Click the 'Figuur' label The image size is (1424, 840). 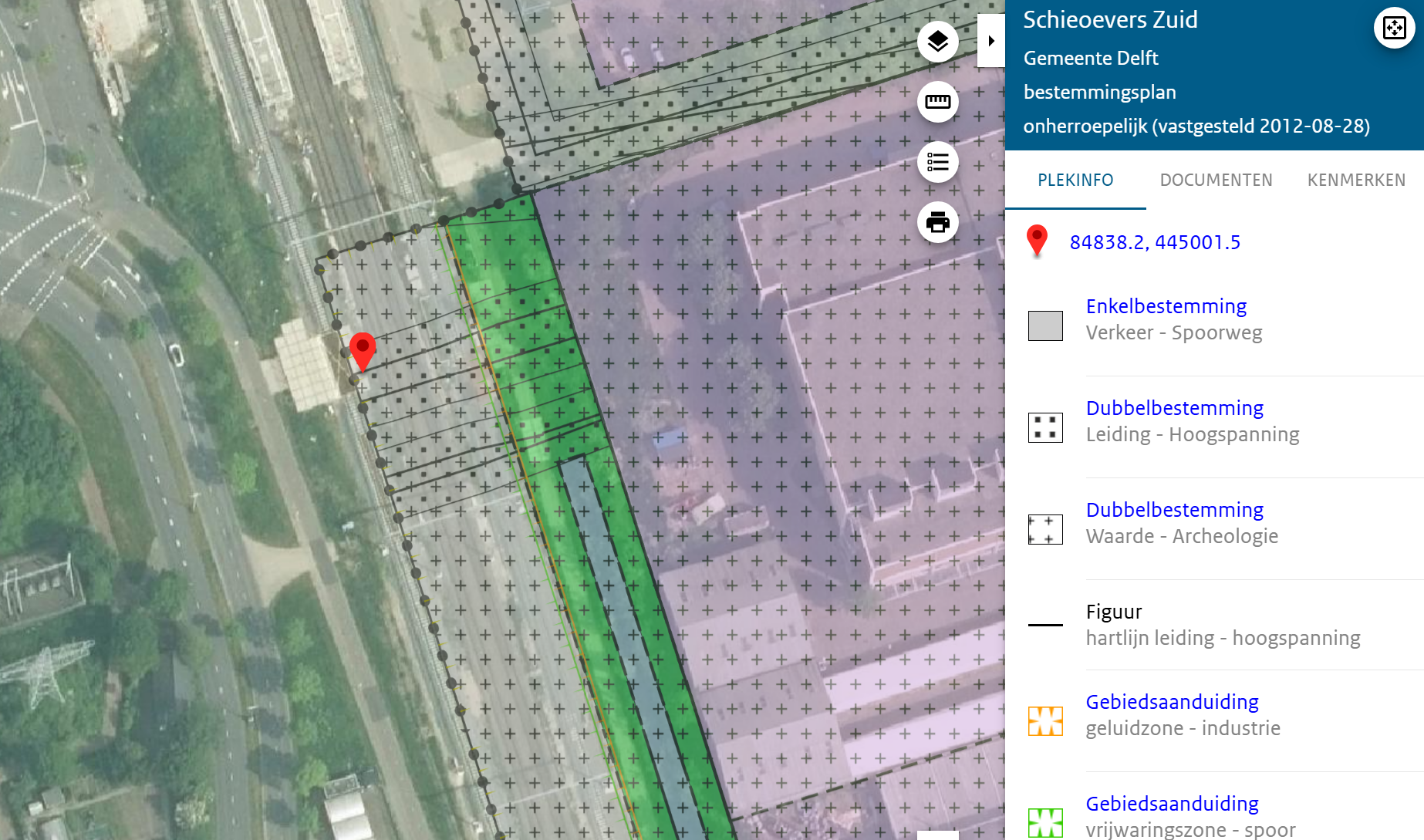click(1114, 612)
